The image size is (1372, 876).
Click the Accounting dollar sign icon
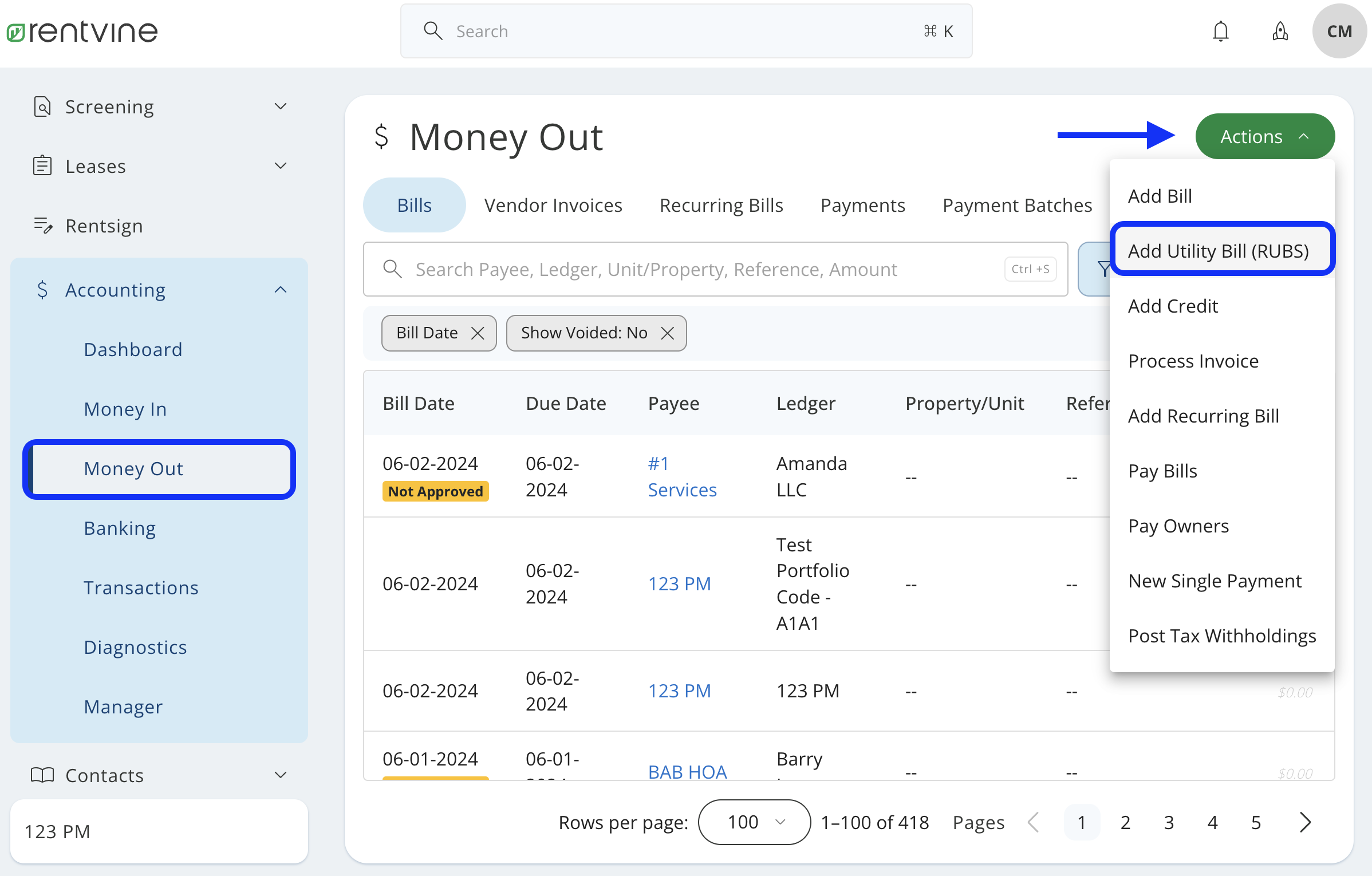pyautogui.click(x=42, y=290)
